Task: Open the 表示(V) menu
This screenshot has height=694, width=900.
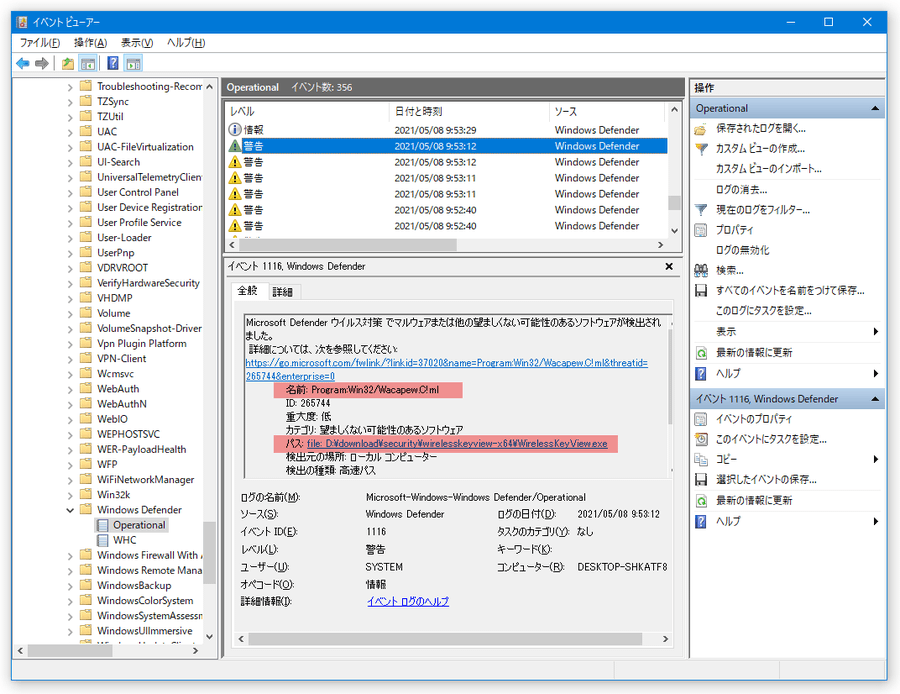Action: point(137,42)
